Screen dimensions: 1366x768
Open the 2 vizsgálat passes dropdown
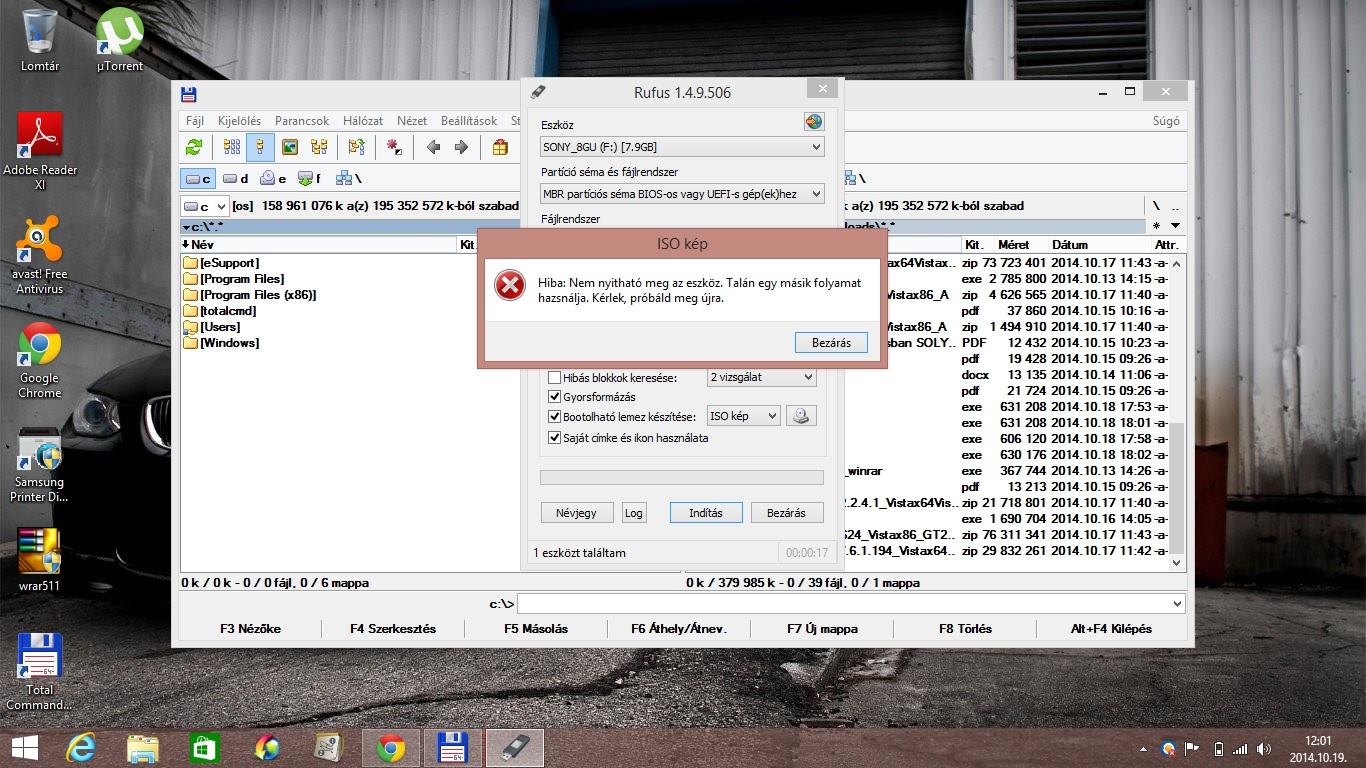pos(761,378)
